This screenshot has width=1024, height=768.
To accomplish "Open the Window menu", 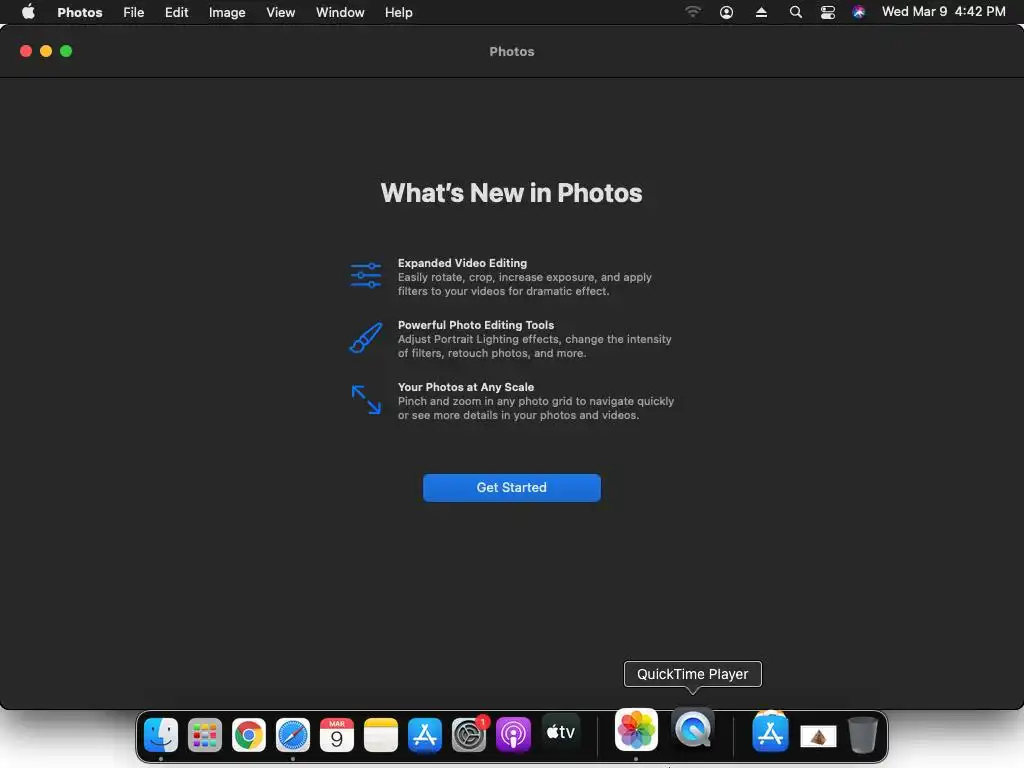I will pyautogui.click(x=340, y=12).
